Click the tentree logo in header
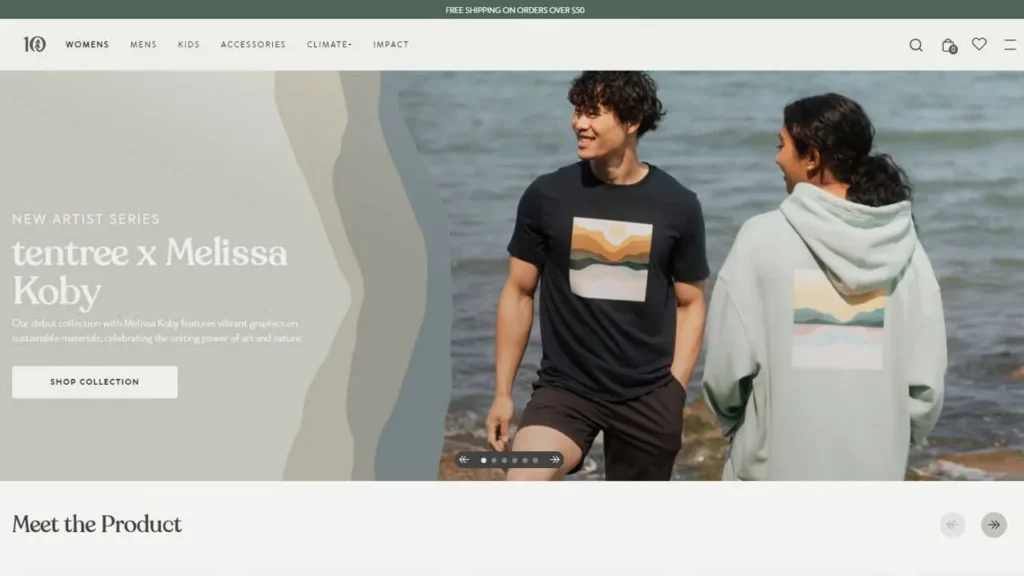Viewport: 1024px width, 576px height. coord(35,44)
